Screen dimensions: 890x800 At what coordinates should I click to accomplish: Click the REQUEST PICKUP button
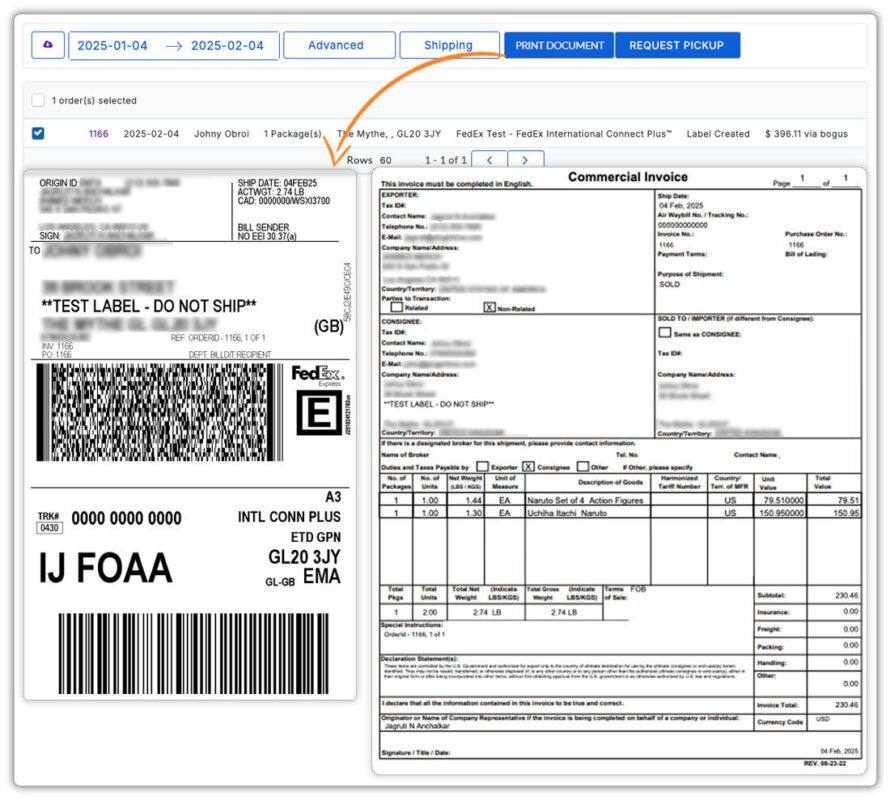[x=677, y=45]
